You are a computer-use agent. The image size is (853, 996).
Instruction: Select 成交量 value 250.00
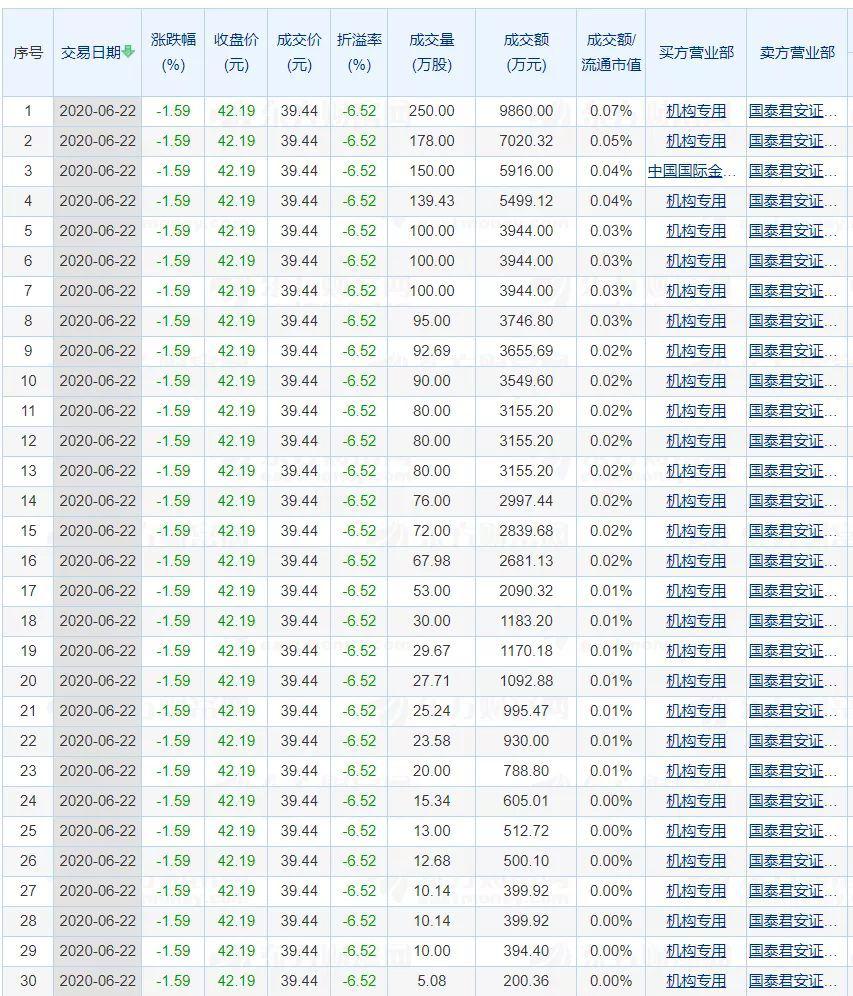[x=431, y=111]
